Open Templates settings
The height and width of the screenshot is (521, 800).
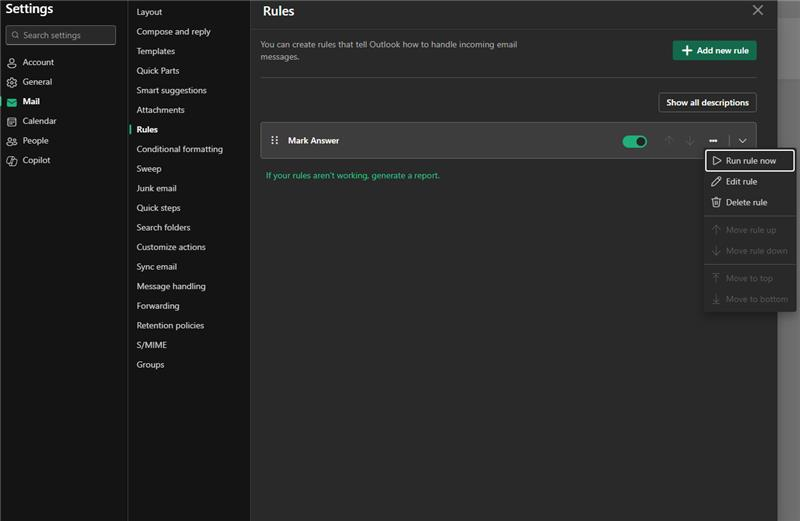tap(156, 52)
